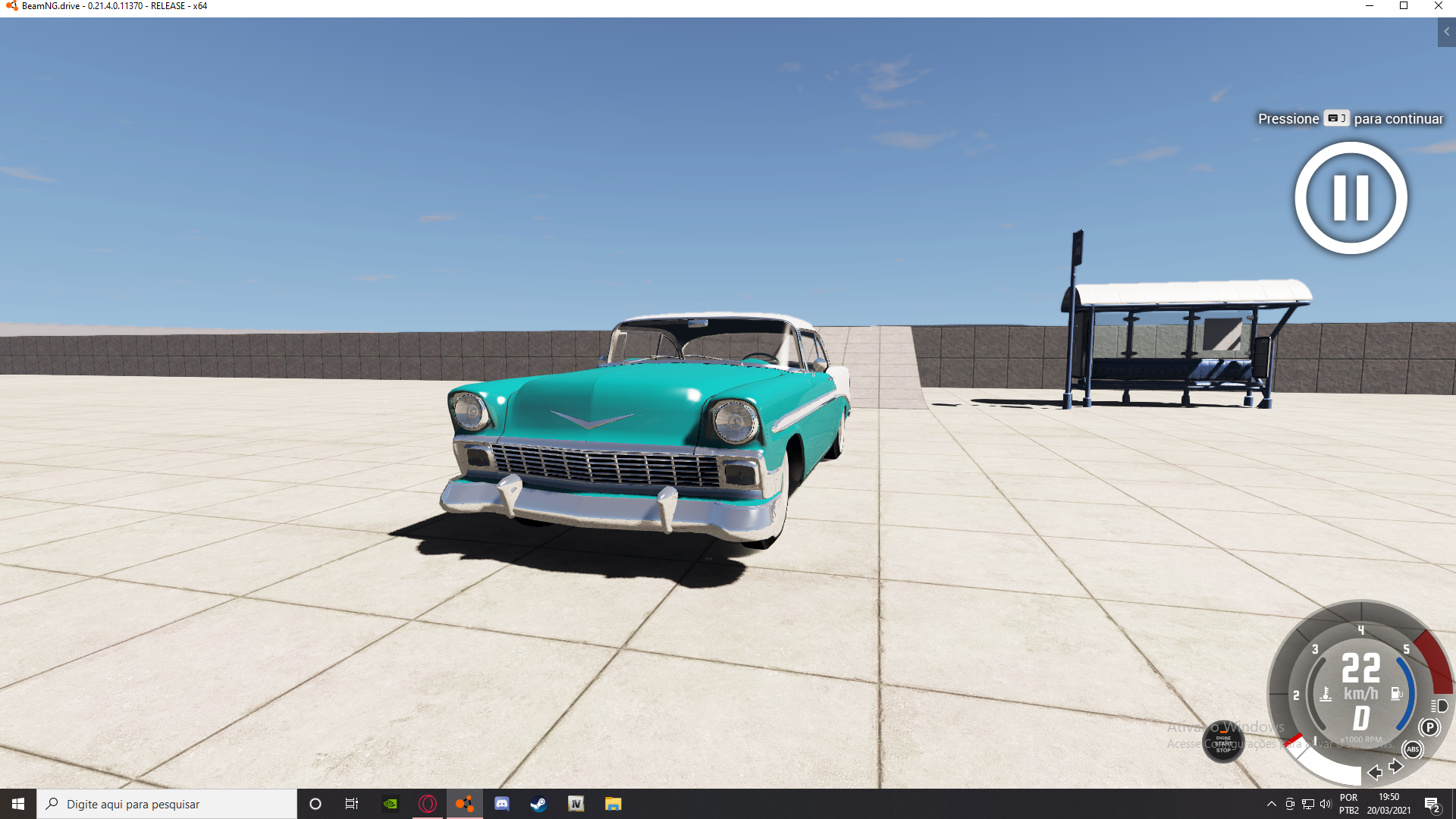
Task: Open Task View from the taskbar
Action: pyautogui.click(x=351, y=804)
